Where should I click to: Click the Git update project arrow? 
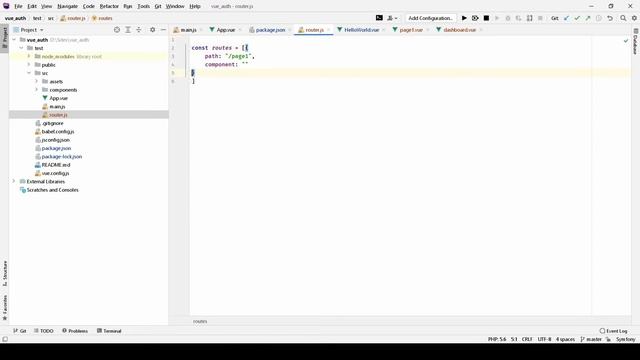click(x=566, y=18)
